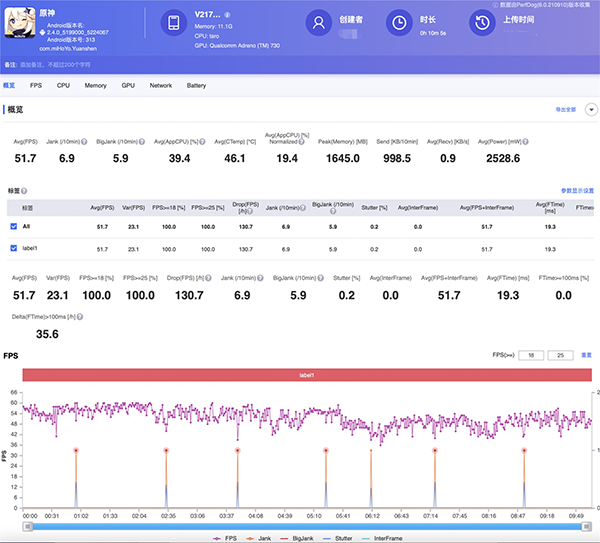Switch to the CPU tab
600x543 pixels.
click(63, 86)
